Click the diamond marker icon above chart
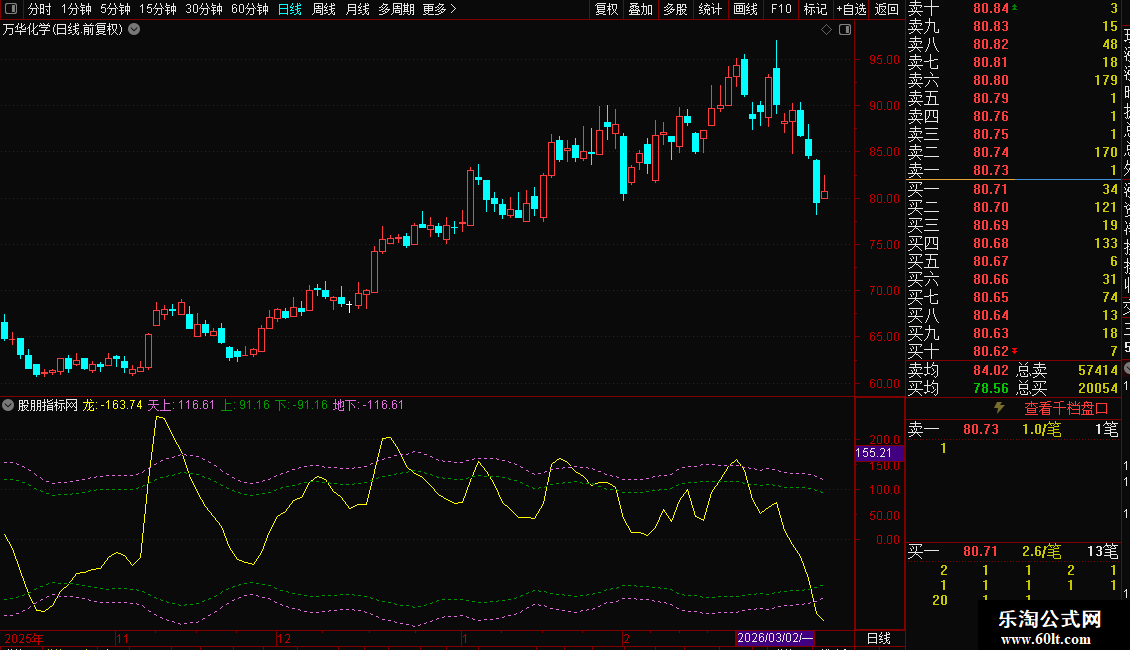The height and width of the screenshot is (650, 1130). 827,30
